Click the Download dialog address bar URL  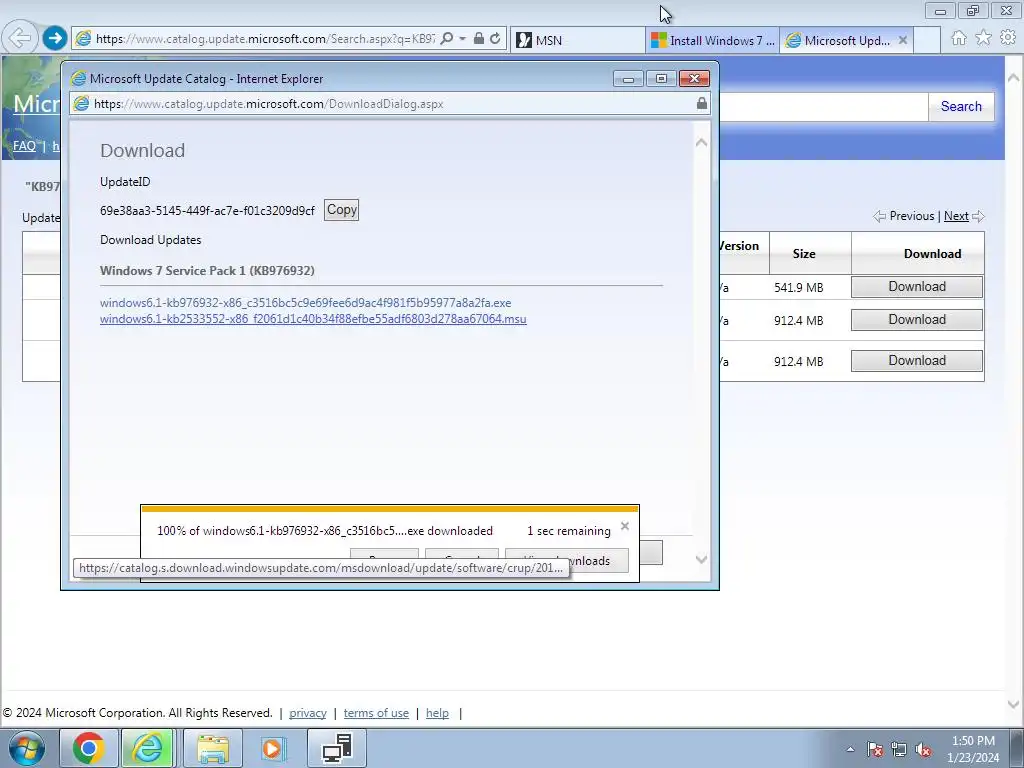269,104
